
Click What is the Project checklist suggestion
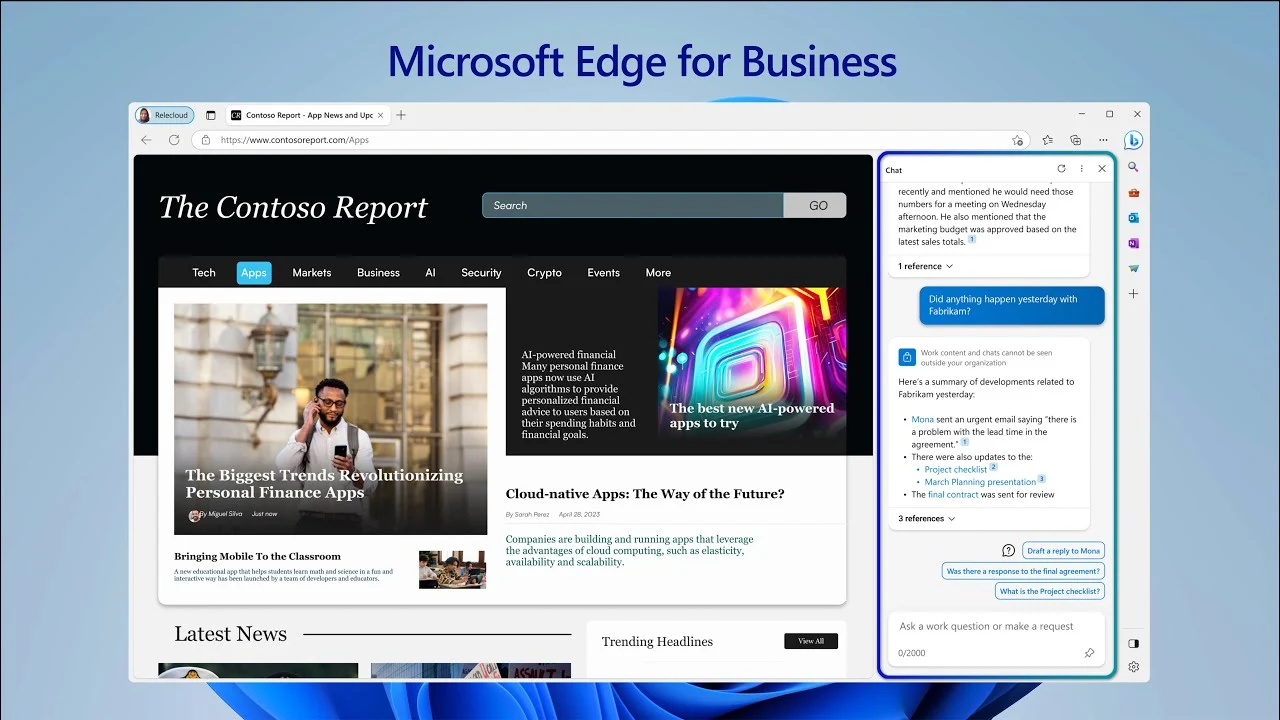pos(1050,591)
